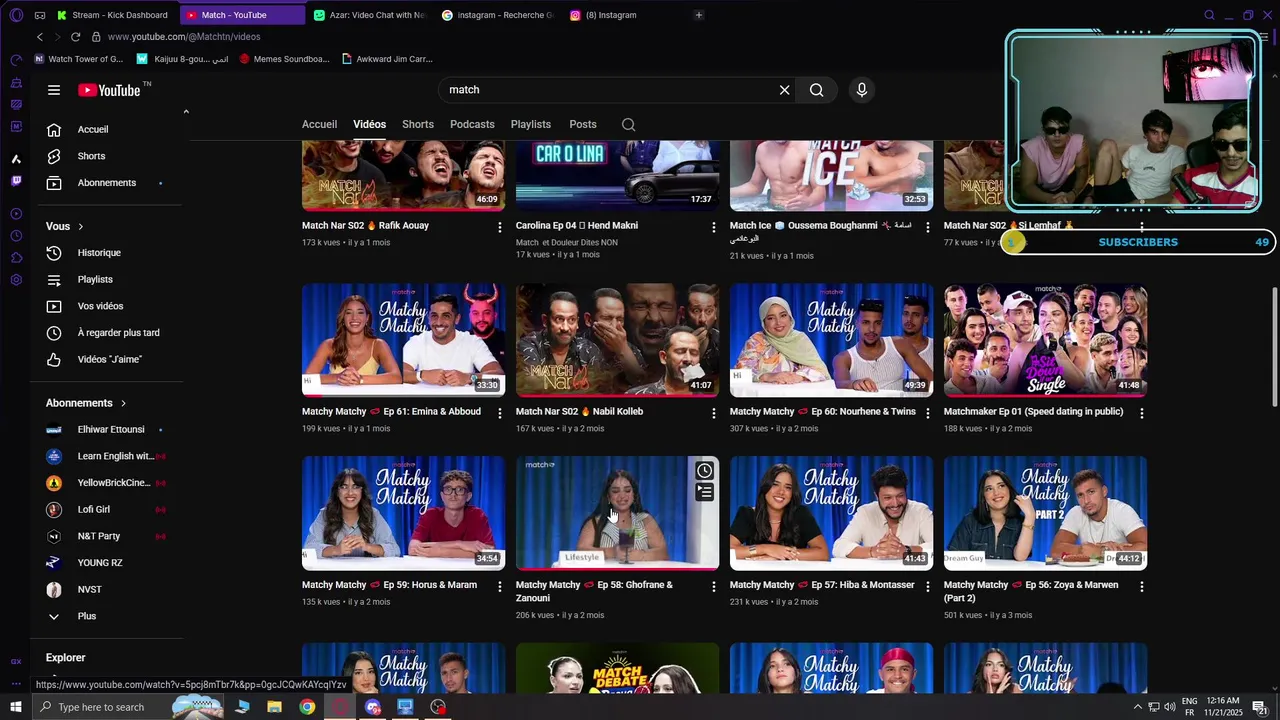Switch to the Shorts channel tab
Image resolution: width=1280 pixels, height=720 pixels.
(x=418, y=124)
